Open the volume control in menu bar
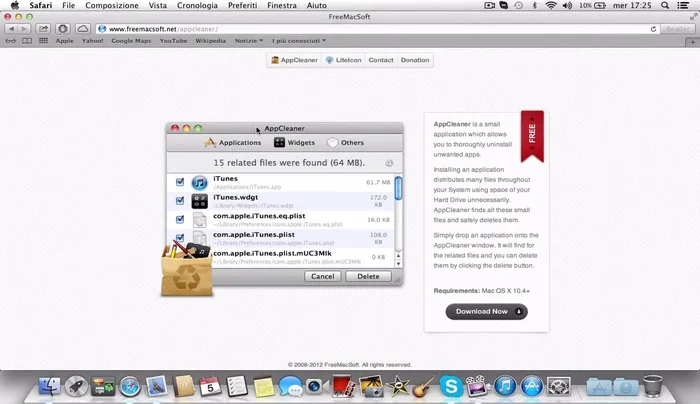 pos(567,5)
